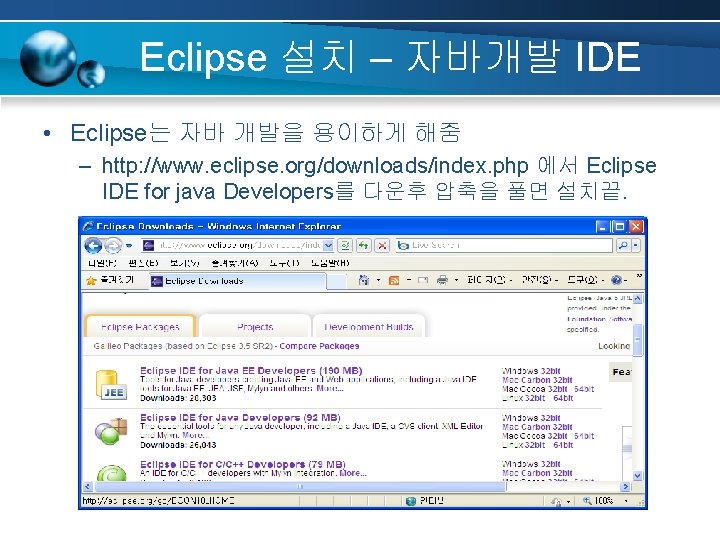Click the Live Search input box

[504, 246]
